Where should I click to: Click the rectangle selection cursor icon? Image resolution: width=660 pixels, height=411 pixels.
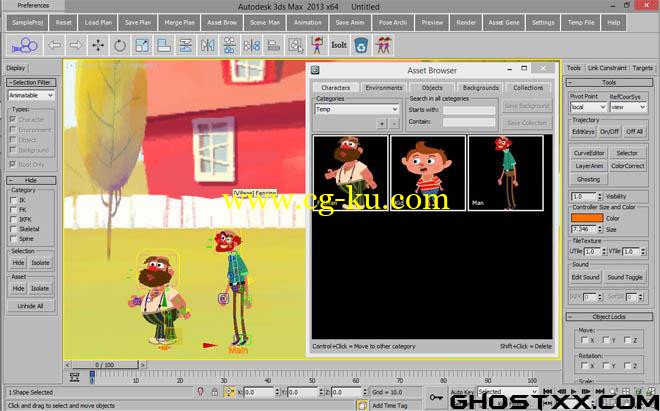[295, 45]
